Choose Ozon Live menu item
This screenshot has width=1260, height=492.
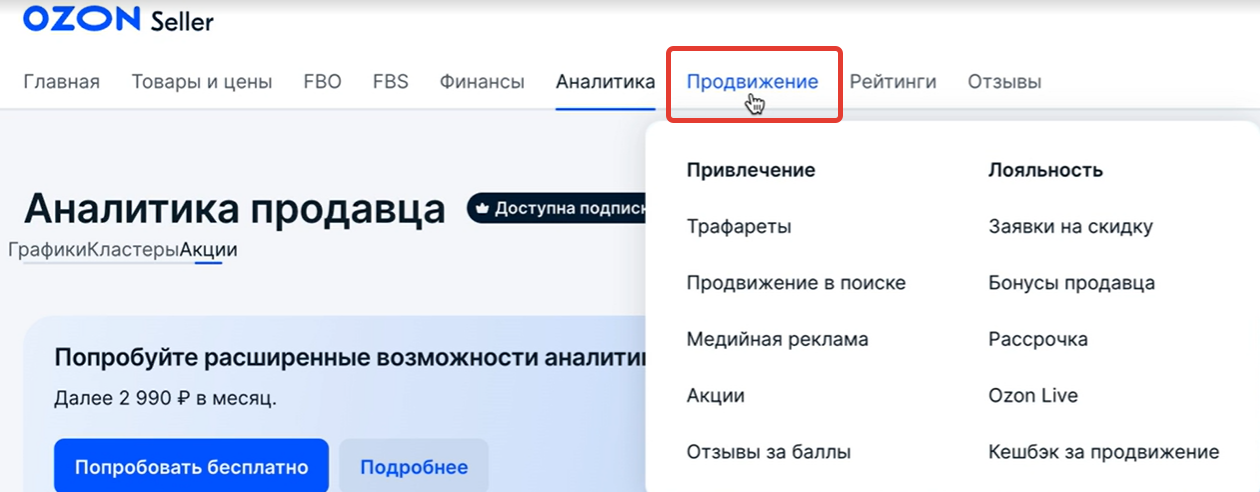(1033, 395)
